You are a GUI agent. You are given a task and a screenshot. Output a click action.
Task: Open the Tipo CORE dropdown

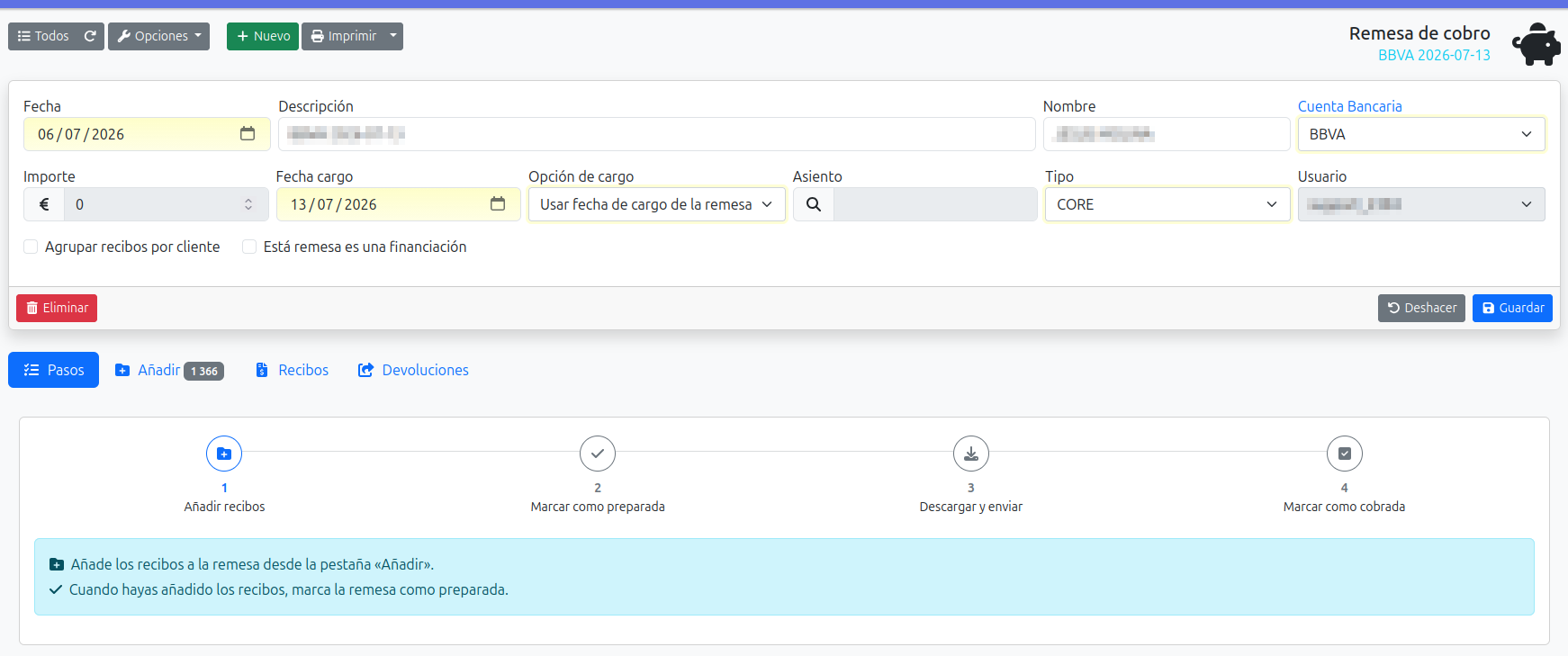1167,204
